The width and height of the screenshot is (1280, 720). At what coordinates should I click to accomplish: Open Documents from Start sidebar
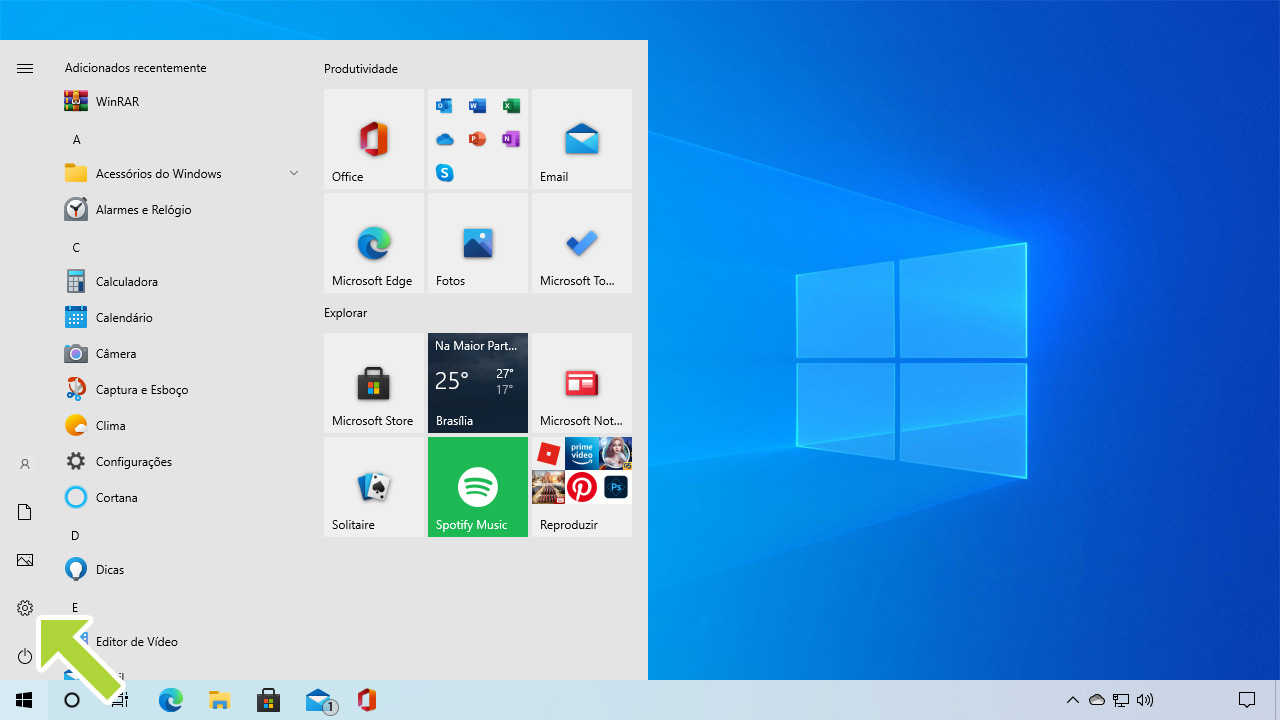click(x=25, y=512)
